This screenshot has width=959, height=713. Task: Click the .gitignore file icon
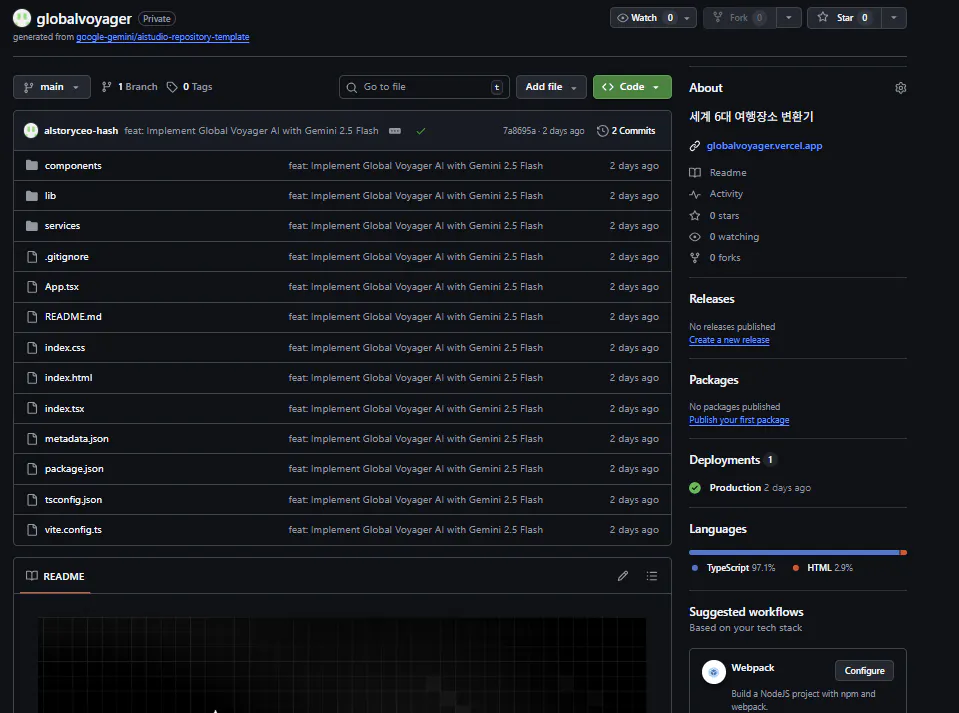pyautogui.click(x=32, y=257)
